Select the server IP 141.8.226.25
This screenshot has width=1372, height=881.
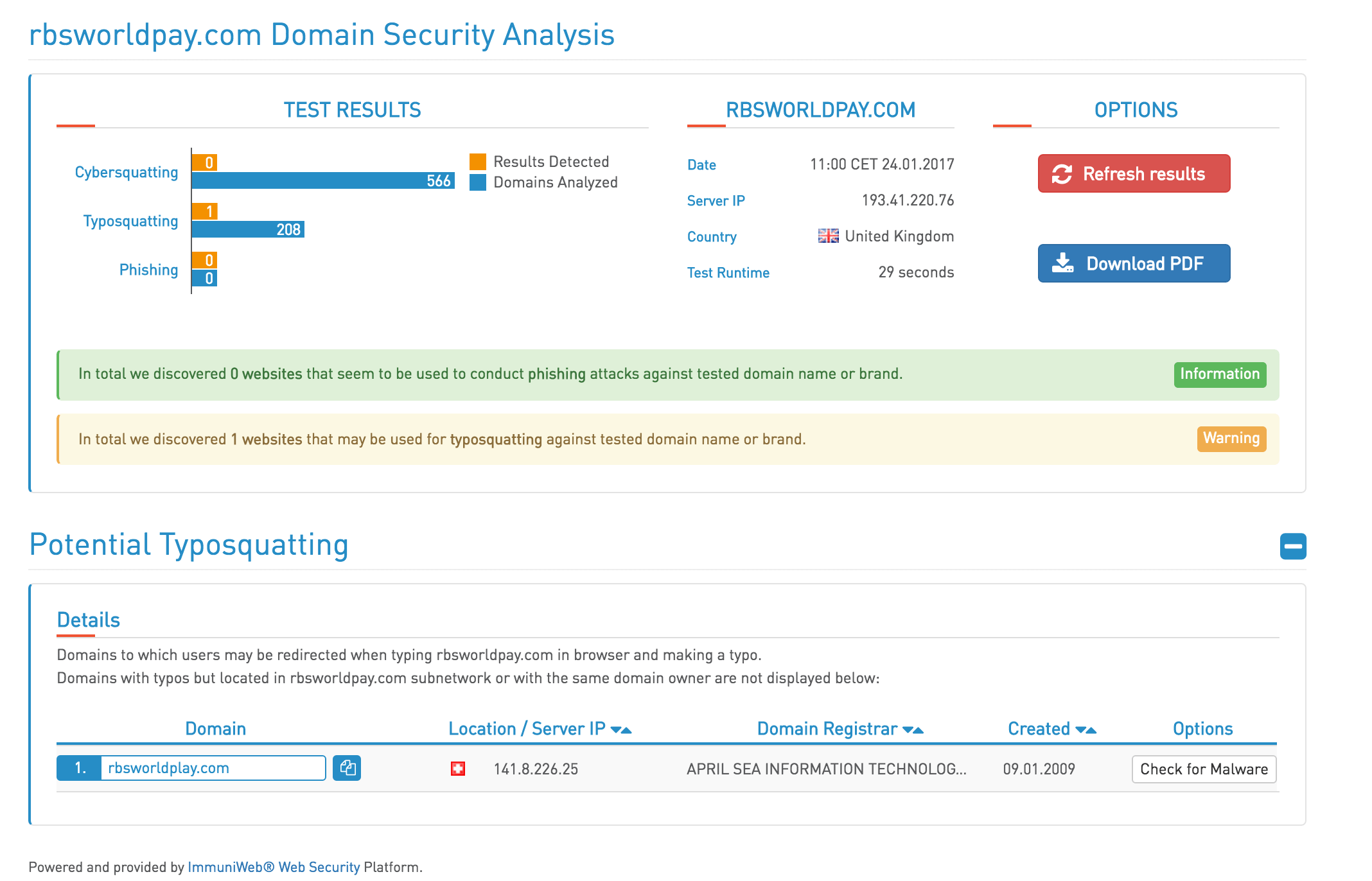tap(536, 769)
